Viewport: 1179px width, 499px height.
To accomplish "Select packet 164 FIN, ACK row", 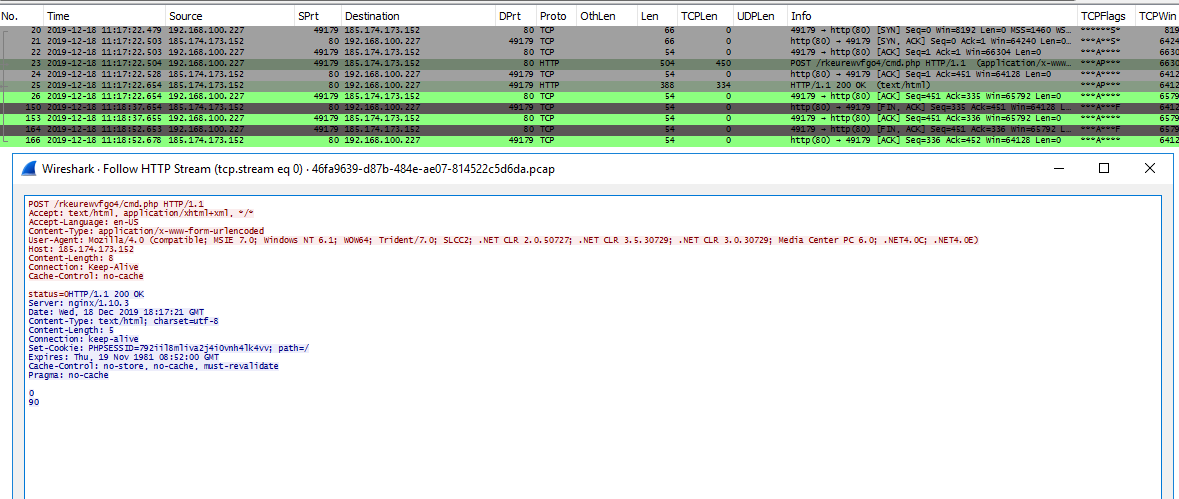I will (590, 129).
